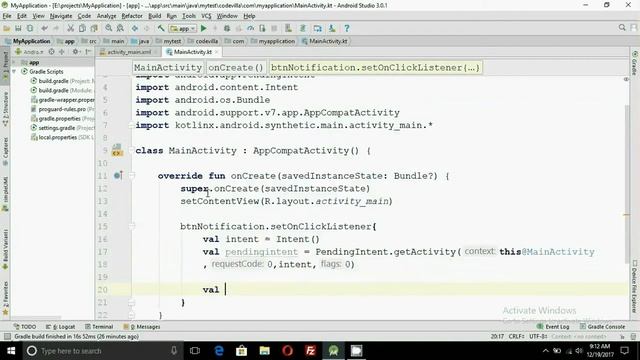Click the Back navigation arrow icon

pyautogui.click(x=135, y=28)
